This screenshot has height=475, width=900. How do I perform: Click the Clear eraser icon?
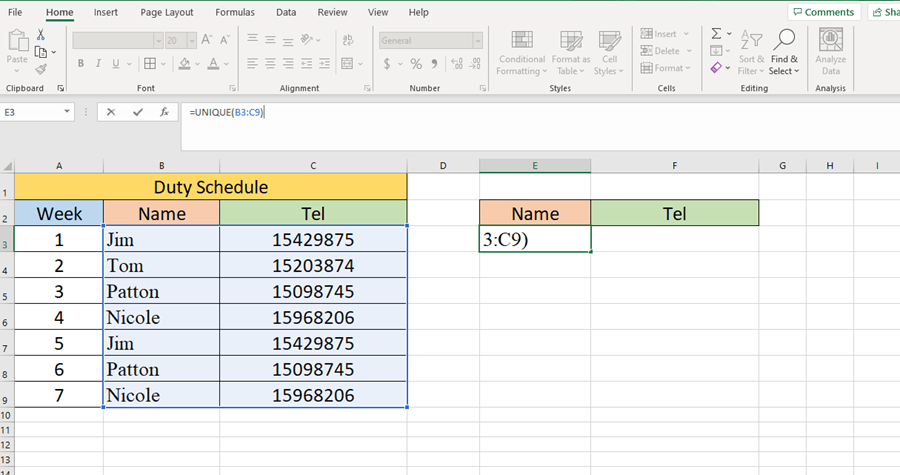[716, 68]
